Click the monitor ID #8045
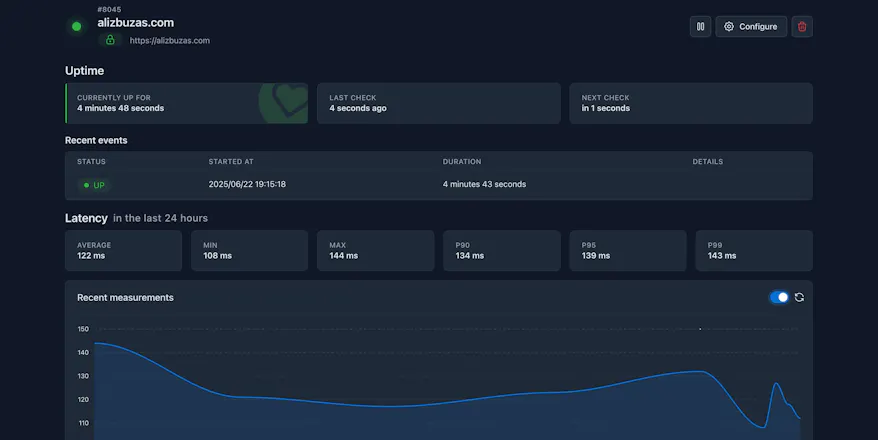The width and height of the screenshot is (878, 440). click(x=109, y=10)
